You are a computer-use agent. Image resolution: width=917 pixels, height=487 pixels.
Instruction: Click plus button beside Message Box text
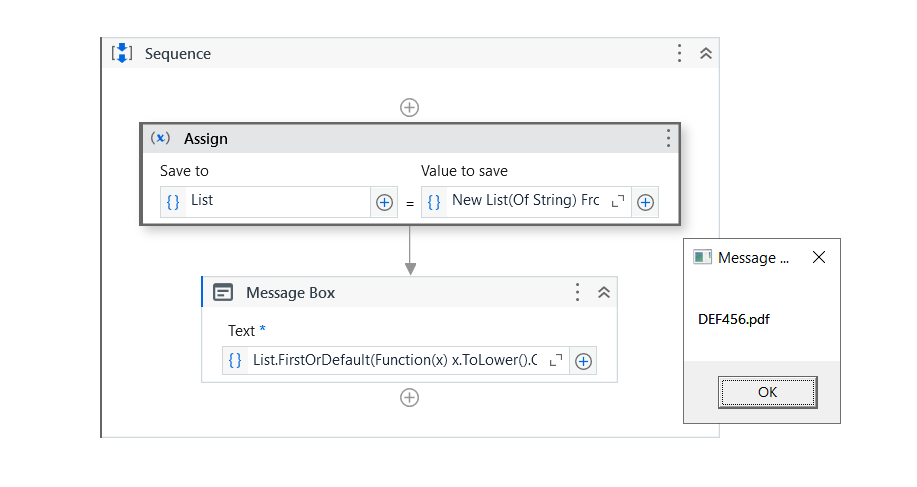coord(584,361)
